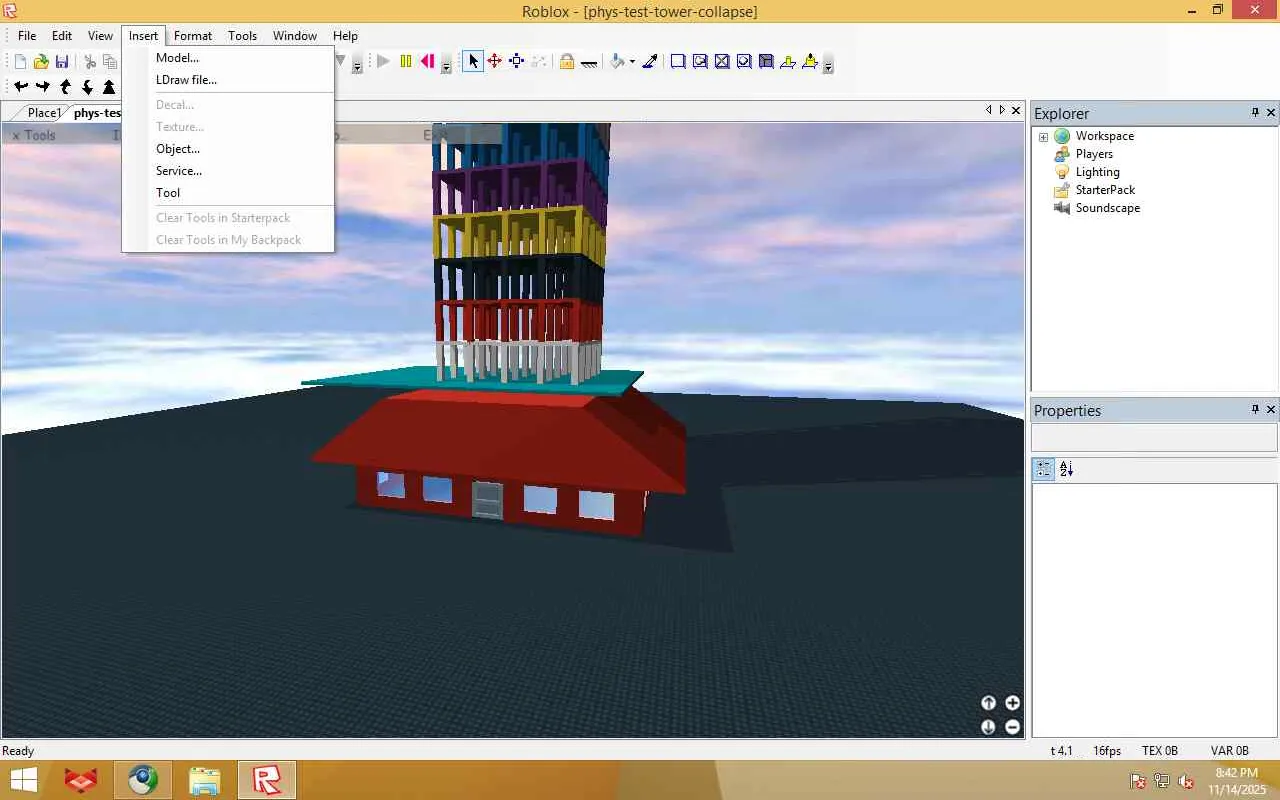Viewport: 1280px width, 800px height.
Task: Click the Copy toolbar icon
Action: coord(110,62)
